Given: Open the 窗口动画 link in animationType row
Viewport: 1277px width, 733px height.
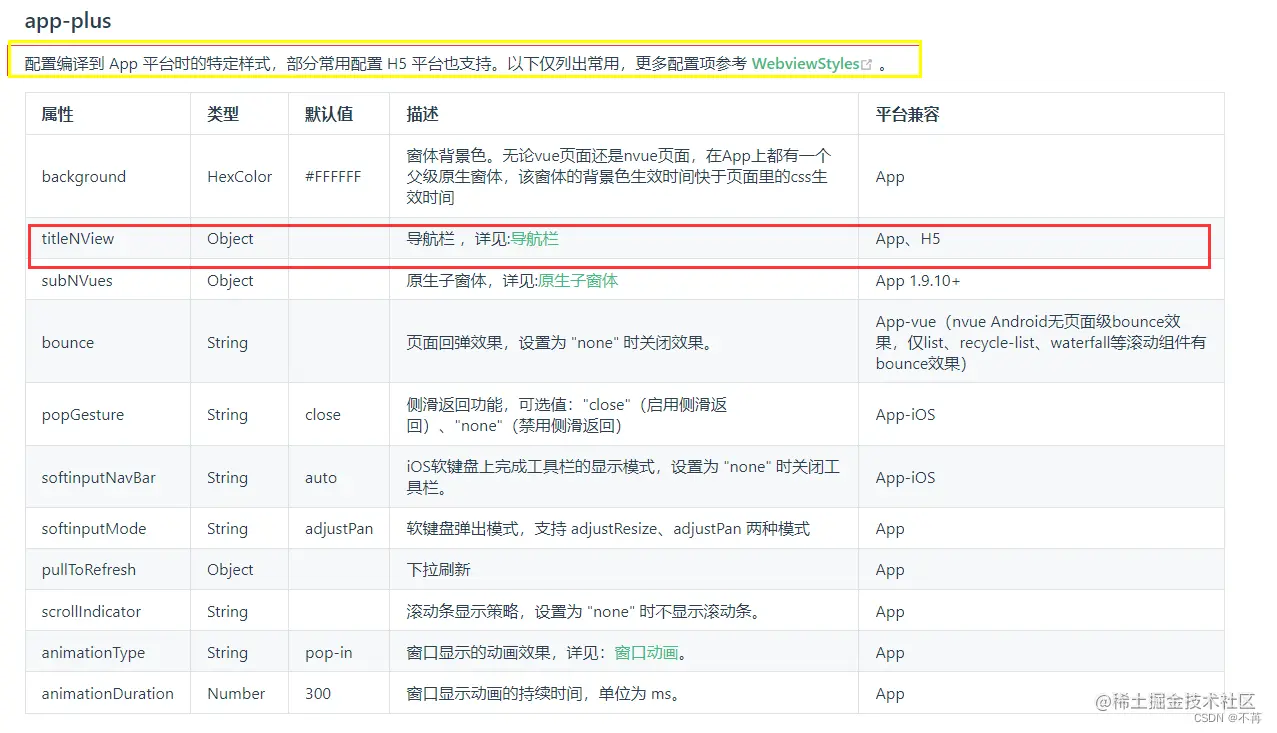Looking at the screenshot, I should [x=646, y=652].
